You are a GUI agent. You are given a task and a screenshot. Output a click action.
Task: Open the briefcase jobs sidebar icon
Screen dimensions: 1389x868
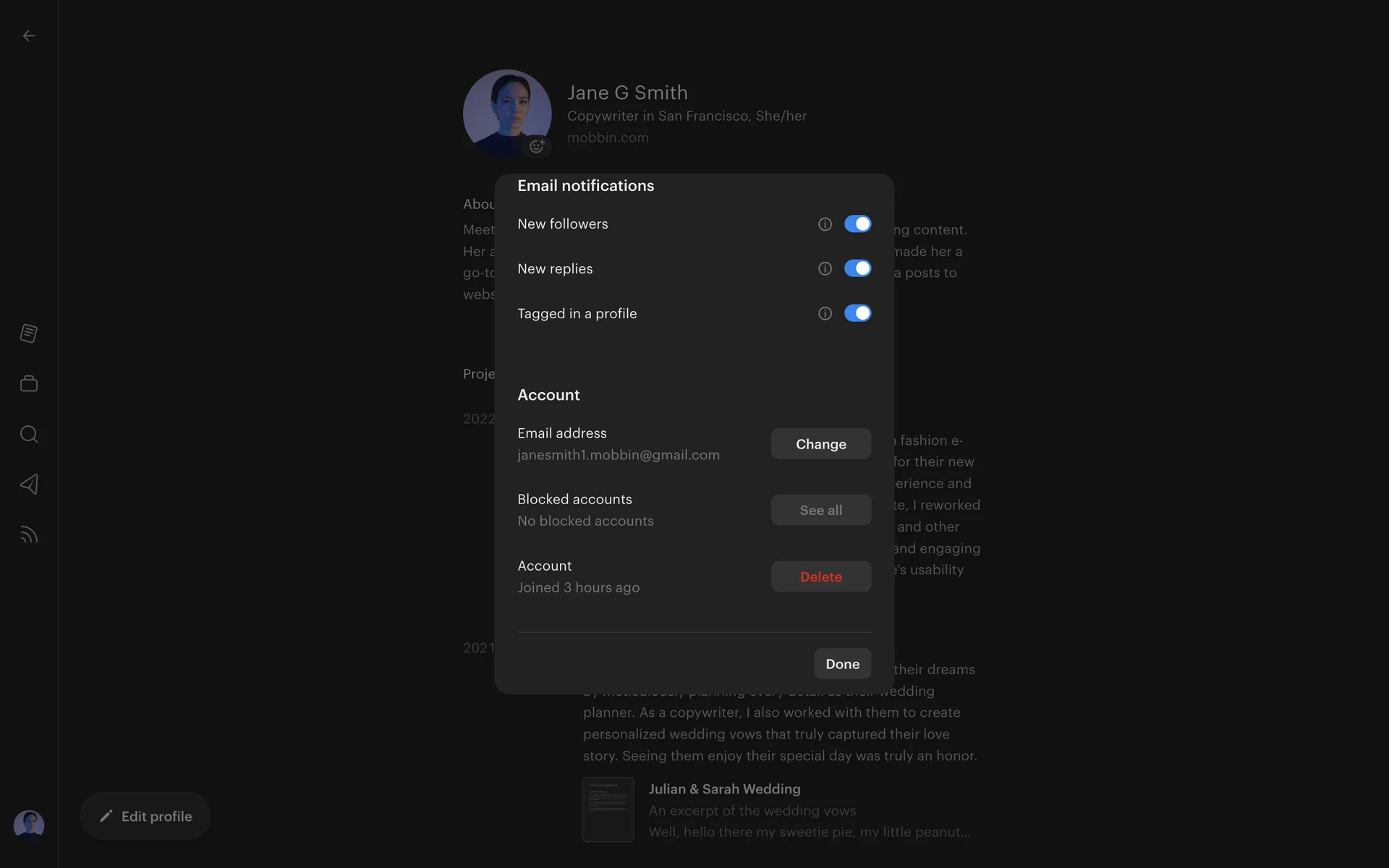pyautogui.click(x=29, y=383)
